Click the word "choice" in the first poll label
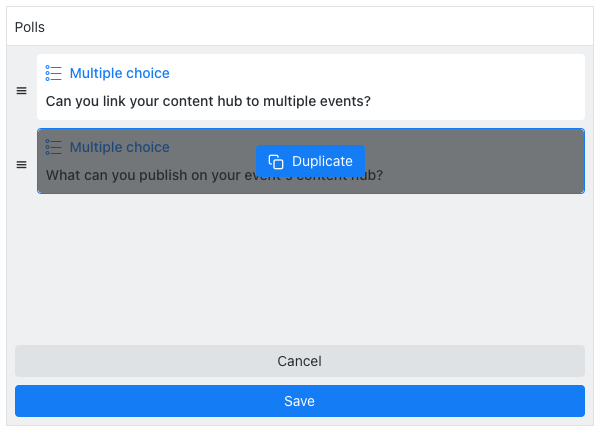 pos(148,73)
